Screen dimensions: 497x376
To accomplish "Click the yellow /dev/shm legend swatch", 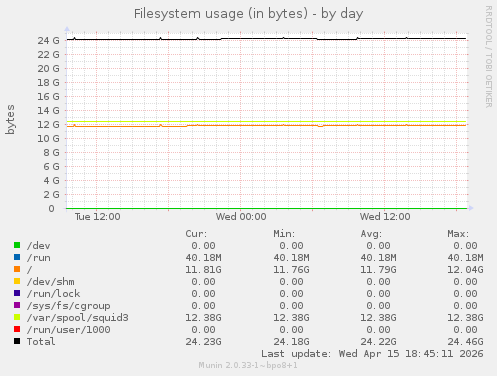I will tap(17, 281).
